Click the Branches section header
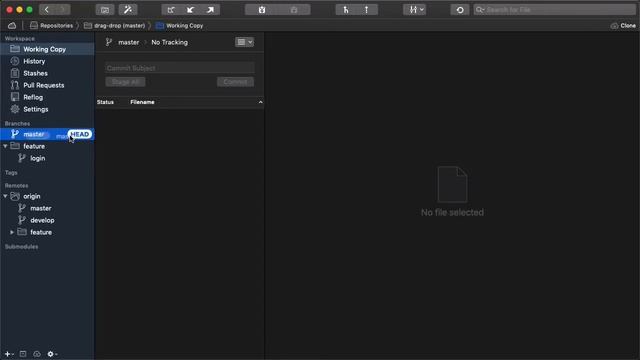Screen dimensions: 640x360 (17, 123)
